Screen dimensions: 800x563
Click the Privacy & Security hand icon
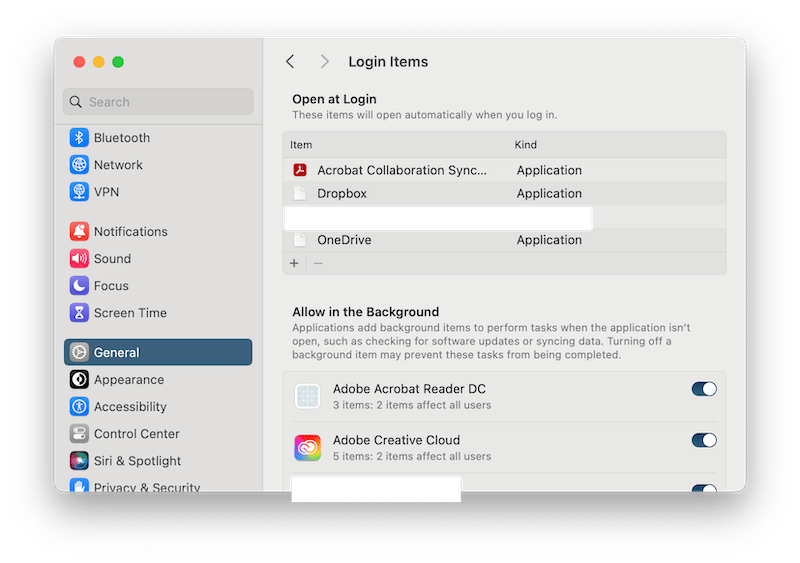pos(79,485)
